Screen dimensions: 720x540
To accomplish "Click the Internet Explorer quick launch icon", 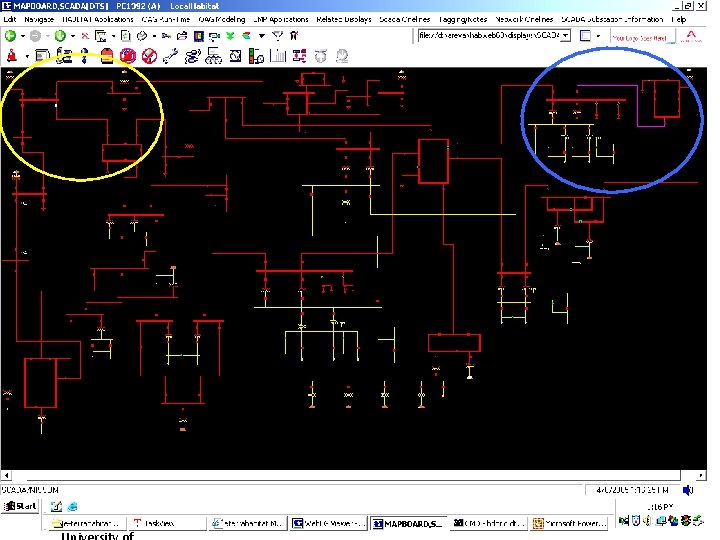I will [x=73, y=506].
